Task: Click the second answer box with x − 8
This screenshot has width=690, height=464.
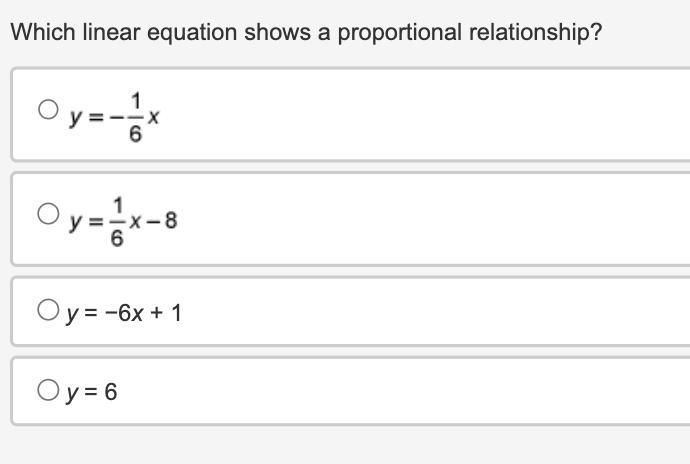Action: [351, 219]
